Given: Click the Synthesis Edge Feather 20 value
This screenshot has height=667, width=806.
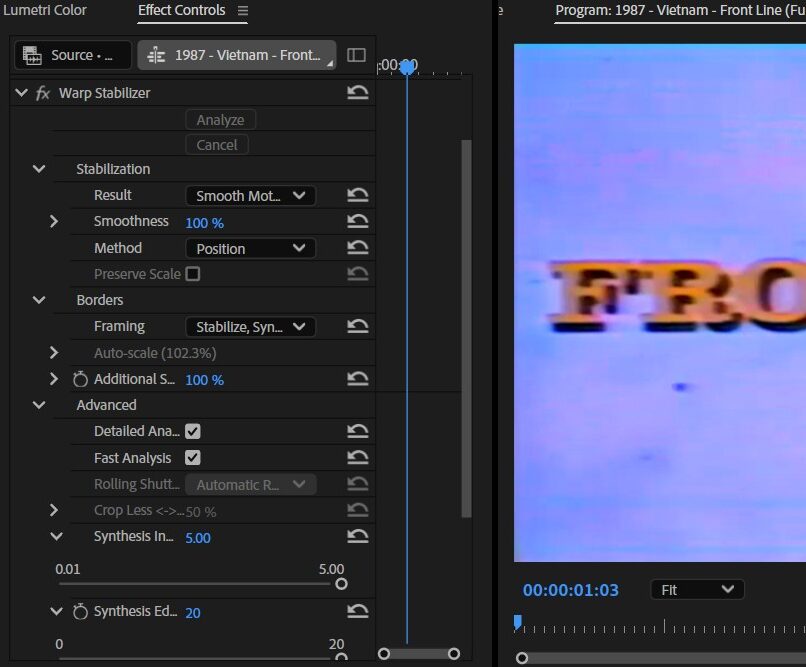Looking at the screenshot, I should tap(193, 613).
